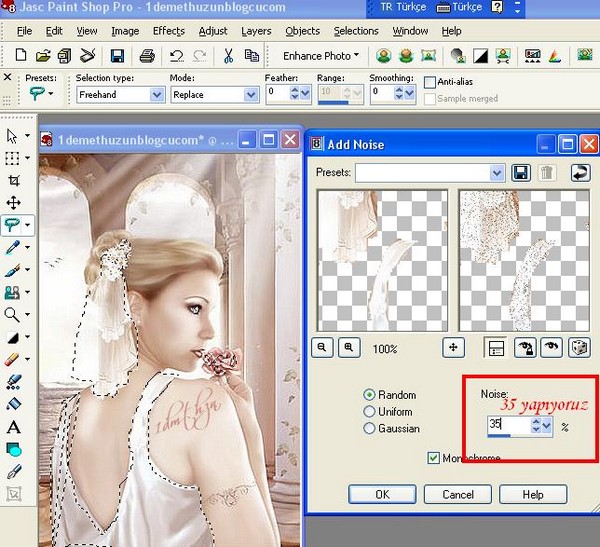Enable the Anti-alias checkbox
Viewport: 600px width, 547px height.
coord(430,82)
